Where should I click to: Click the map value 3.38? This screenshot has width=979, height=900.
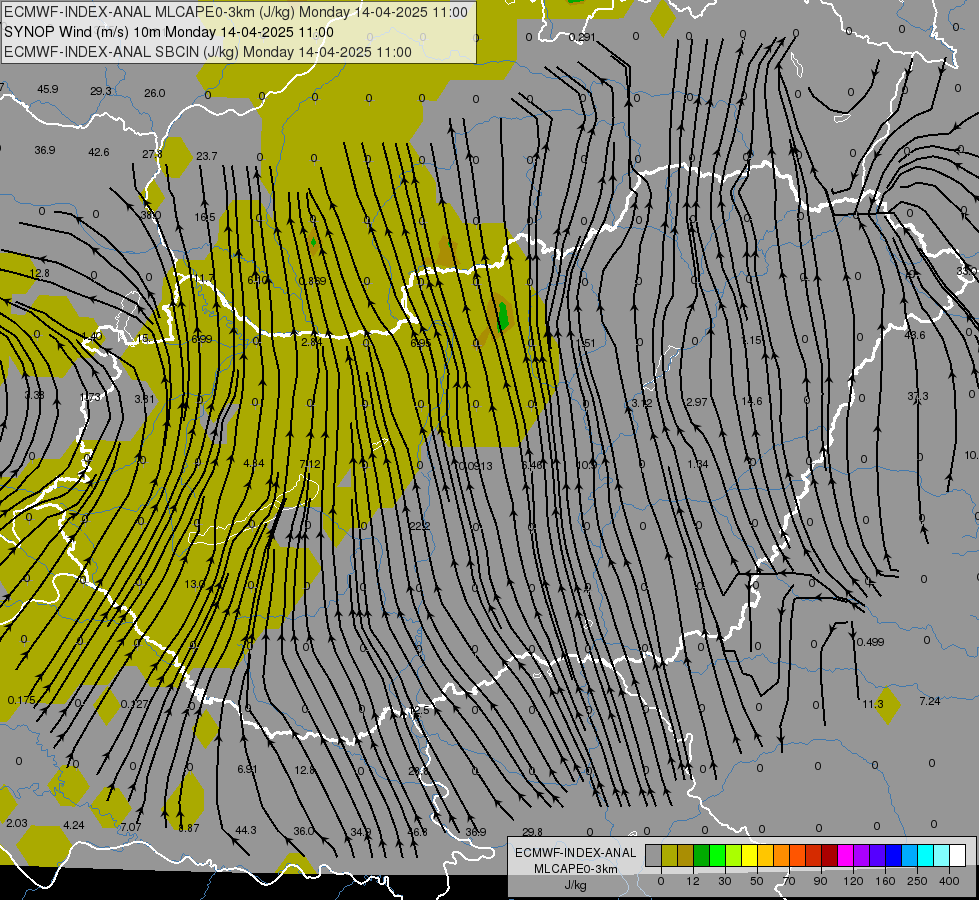(x=34, y=395)
